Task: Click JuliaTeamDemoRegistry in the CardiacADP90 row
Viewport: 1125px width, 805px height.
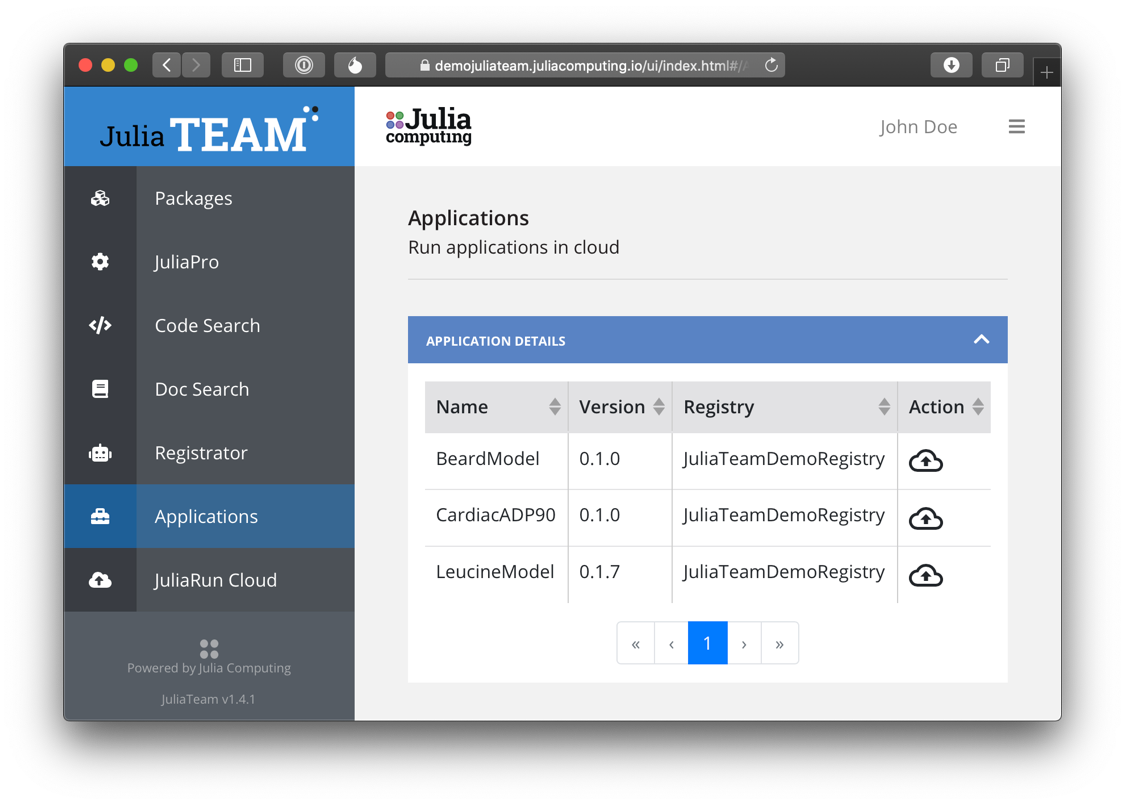Action: click(783, 515)
